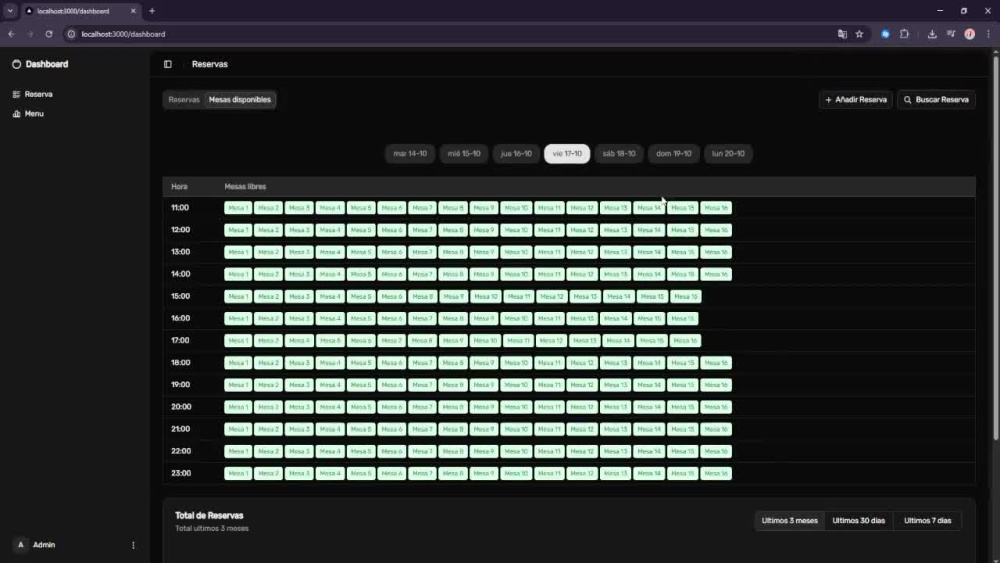Image resolution: width=1000 pixels, height=563 pixels.
Task: Select date vie 17-10
Action: [567, 154]
